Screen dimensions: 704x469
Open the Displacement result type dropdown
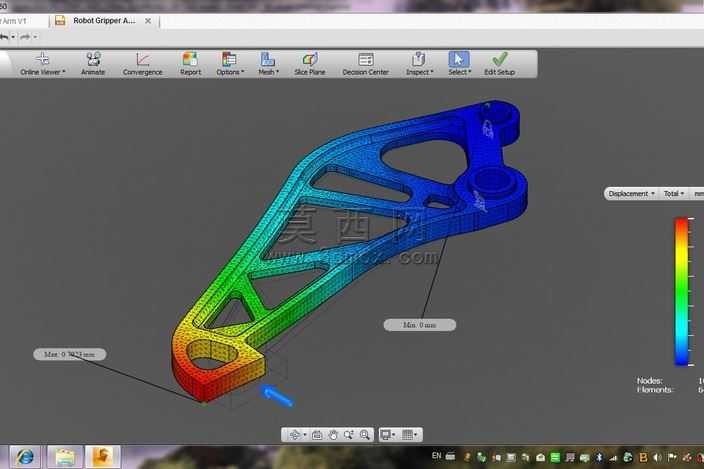pos(631,193)
